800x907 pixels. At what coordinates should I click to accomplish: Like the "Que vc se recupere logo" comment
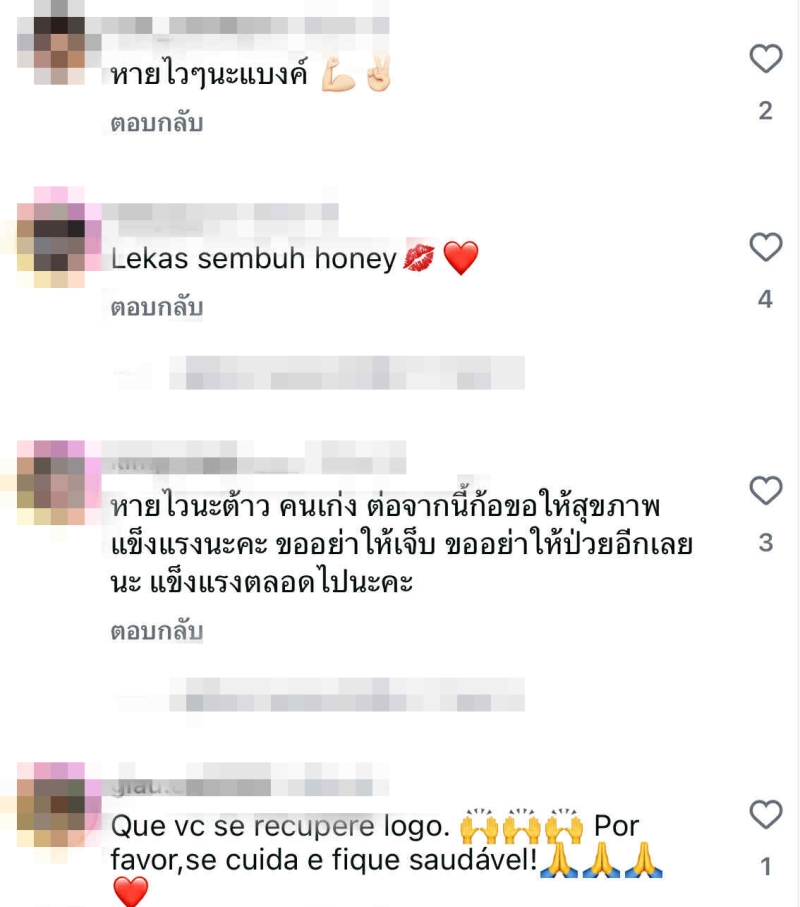coord(766,814)
